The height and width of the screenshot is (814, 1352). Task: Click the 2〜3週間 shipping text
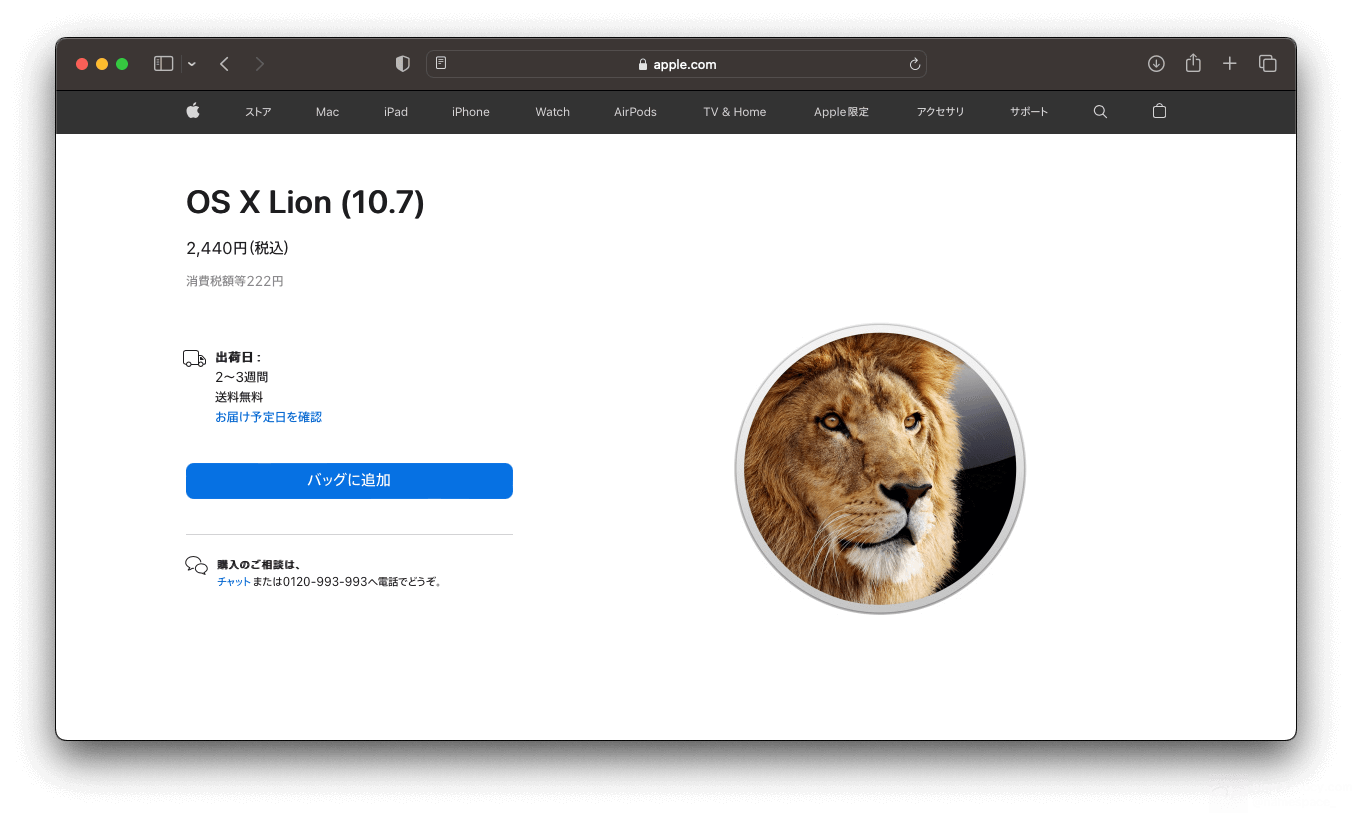pos(241,377)
